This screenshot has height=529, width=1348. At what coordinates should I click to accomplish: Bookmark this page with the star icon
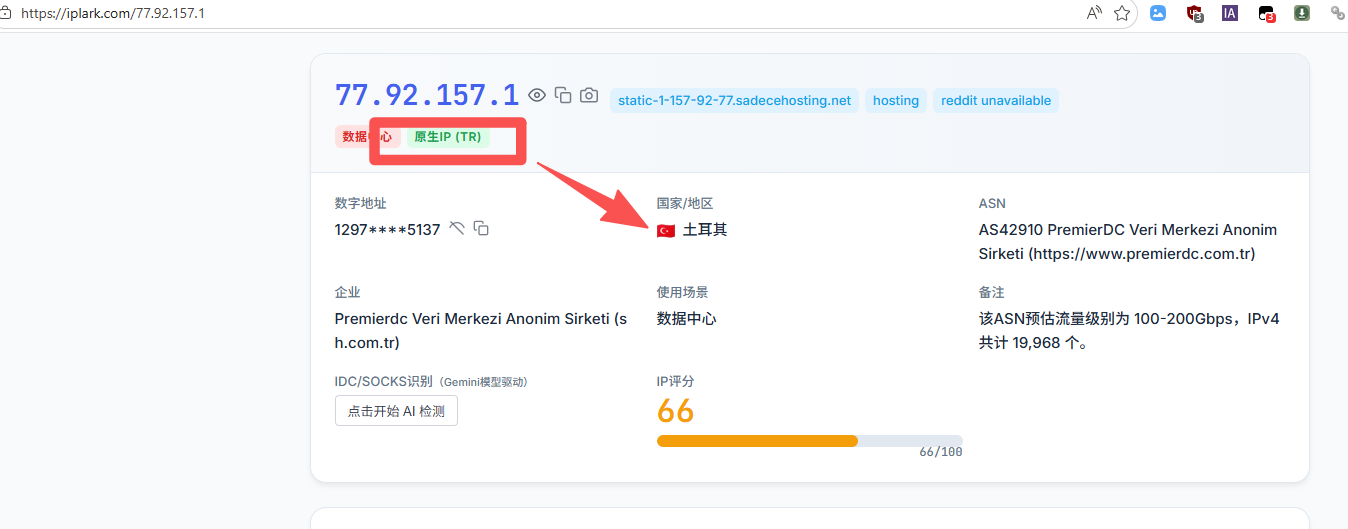coord(1122,13)
